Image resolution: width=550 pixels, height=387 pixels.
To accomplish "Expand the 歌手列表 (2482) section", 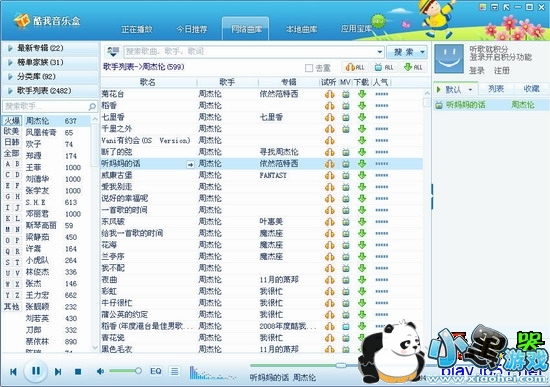I will point(50,91).
